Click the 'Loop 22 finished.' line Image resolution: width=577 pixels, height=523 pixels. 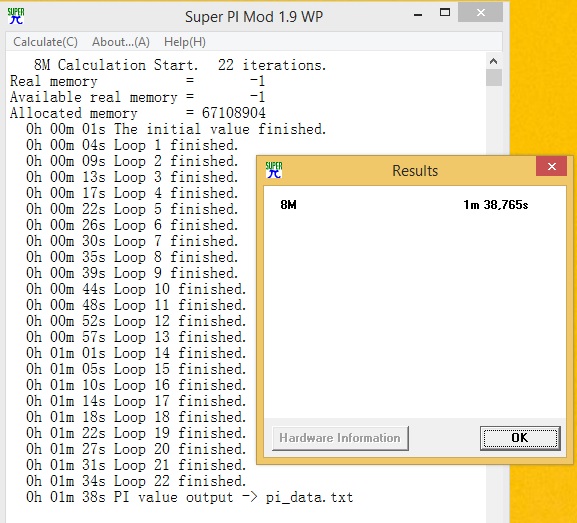pyautogui.click(x=136, y=481)
